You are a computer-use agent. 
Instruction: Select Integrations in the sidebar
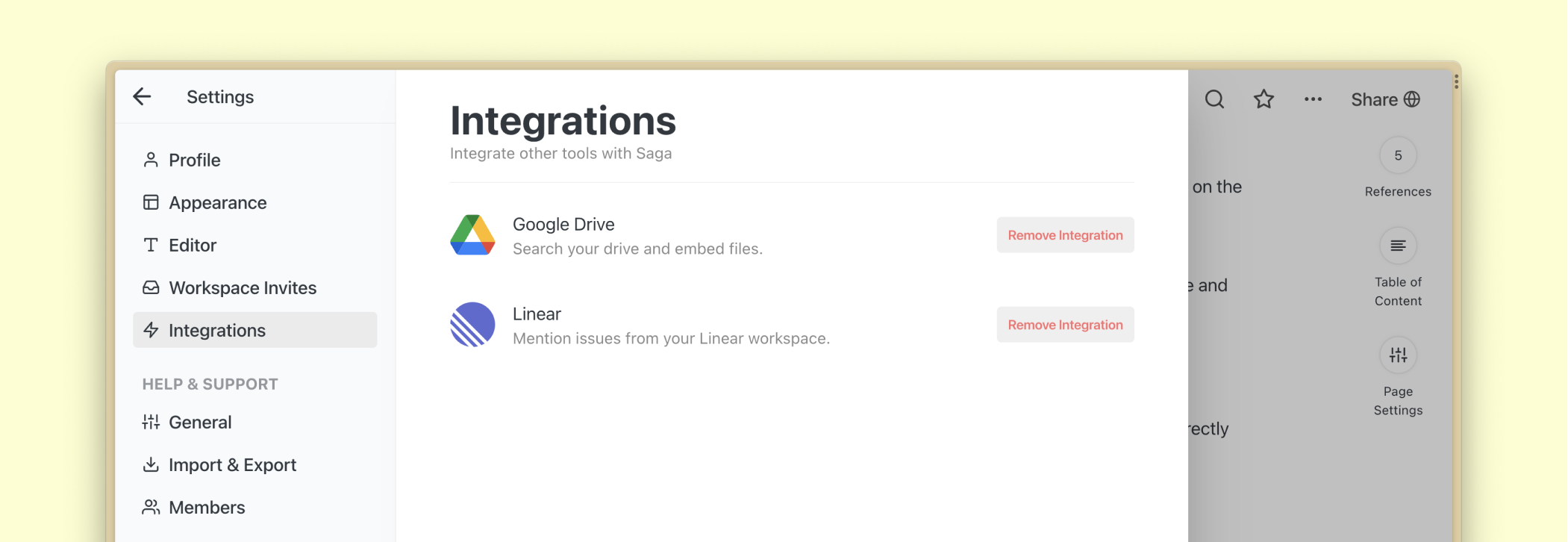click(217, 331)
